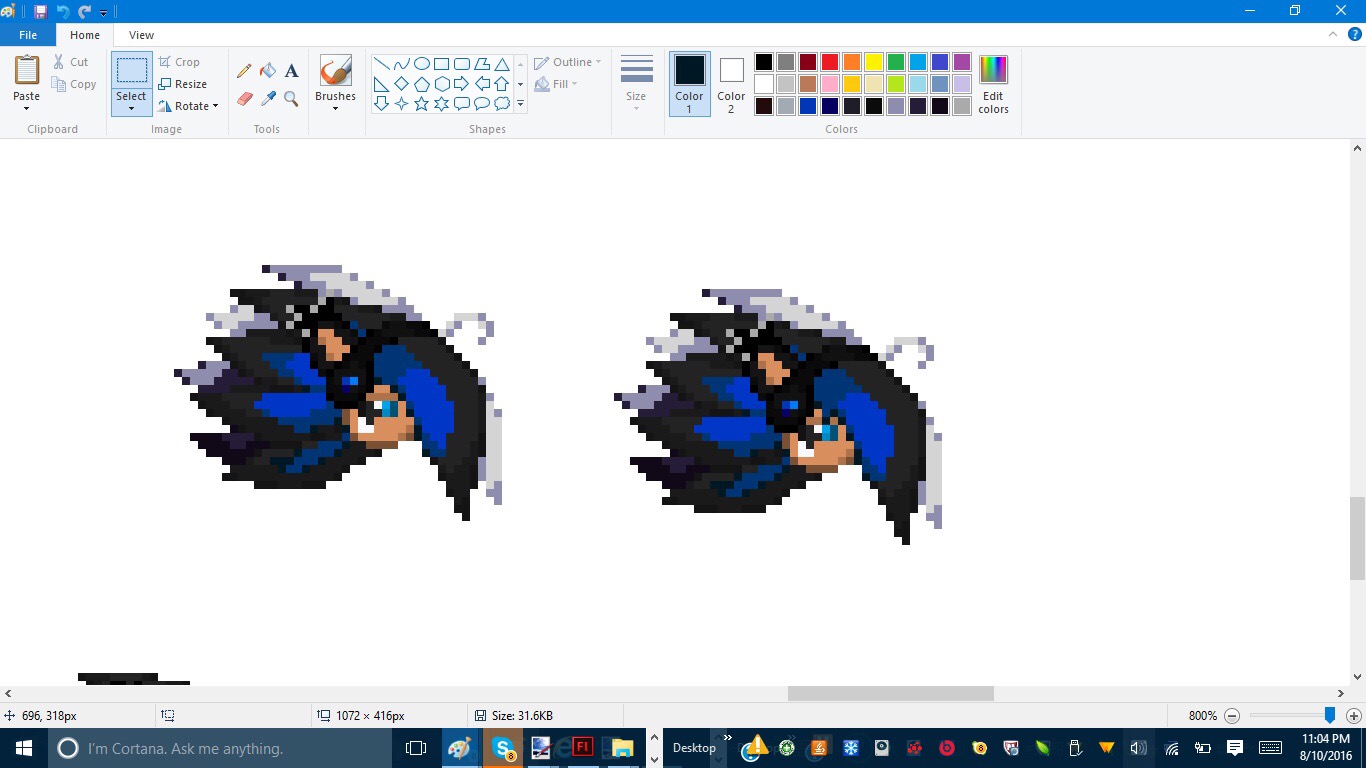Choose the Line shape
This screenshot has width=1366, height=768.
pos(381,64)
